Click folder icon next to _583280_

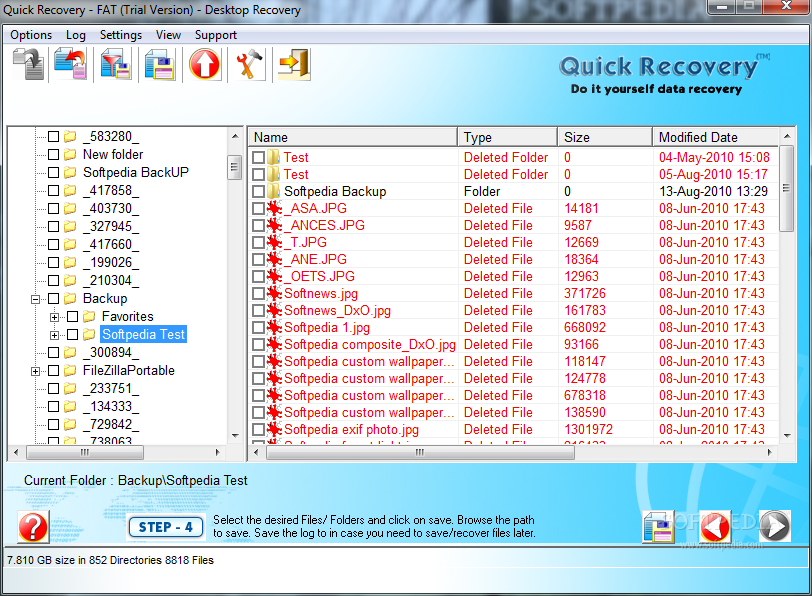pyautogui.click(x=70, y=137)
